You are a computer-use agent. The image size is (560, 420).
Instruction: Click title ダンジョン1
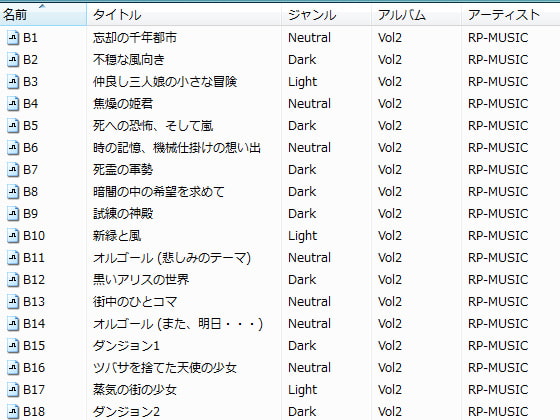(126, 346)
